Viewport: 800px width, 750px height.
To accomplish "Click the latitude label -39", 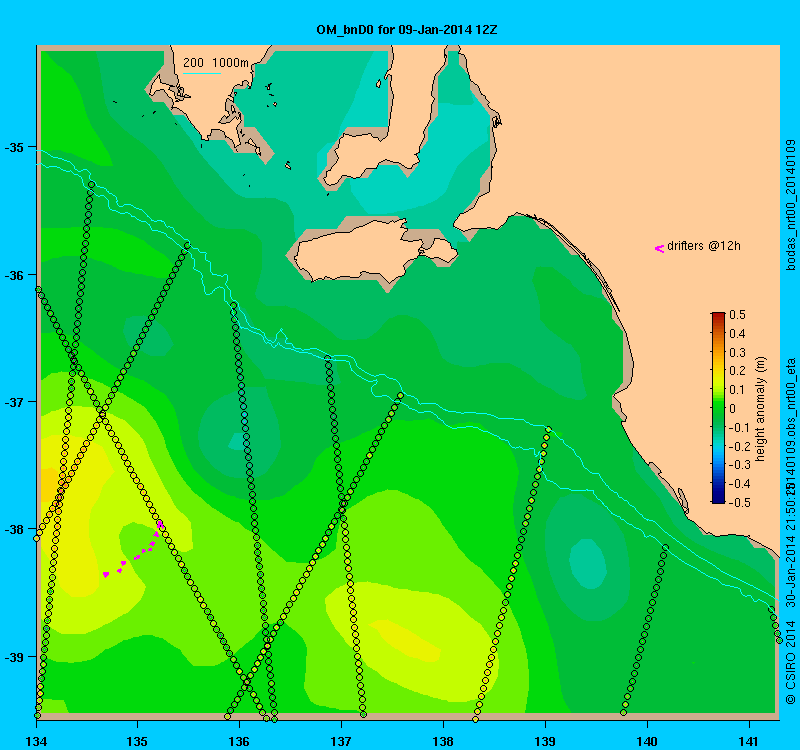I will pos(14,657).
